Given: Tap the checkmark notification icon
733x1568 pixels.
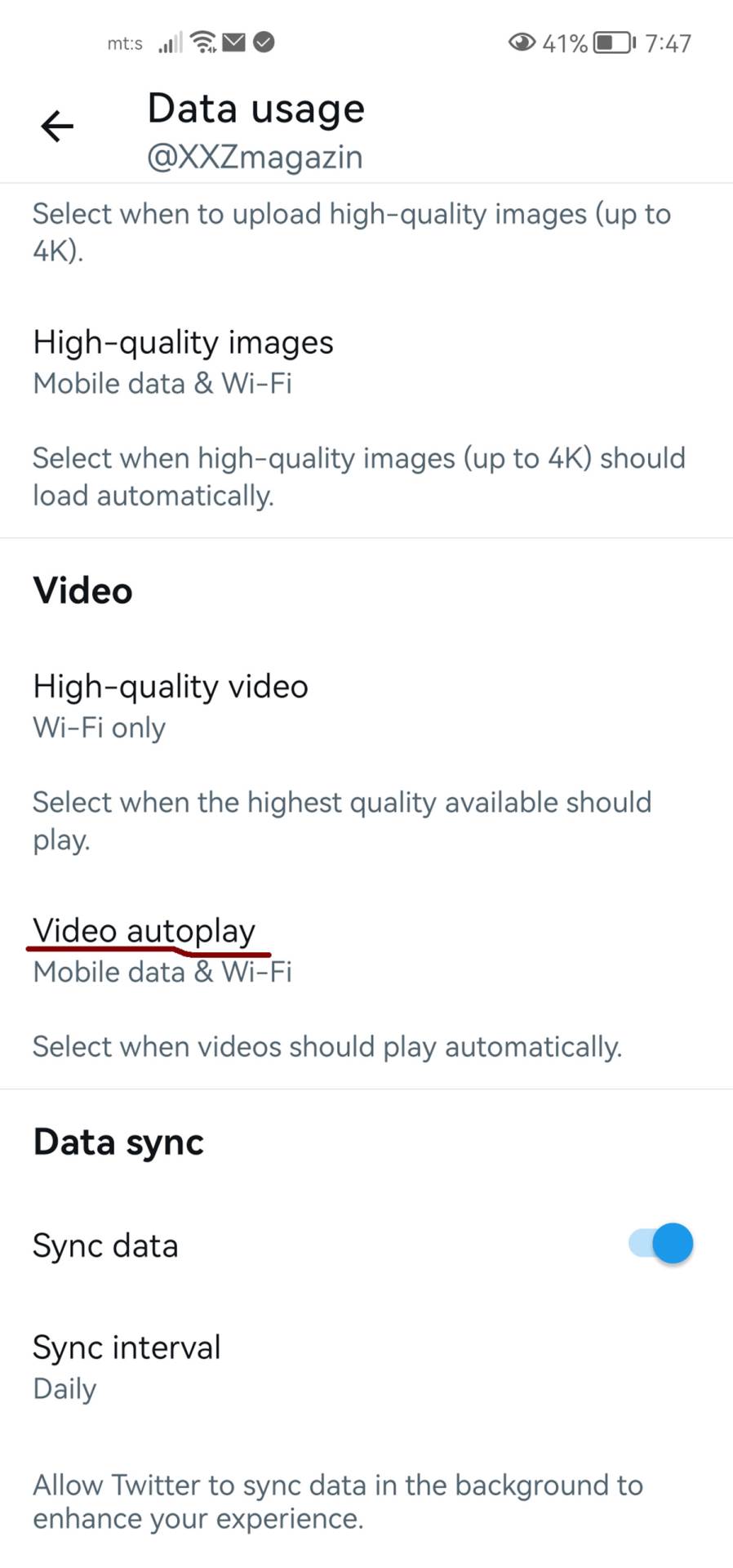Looking at the screenshot, I should pos(264,41).
